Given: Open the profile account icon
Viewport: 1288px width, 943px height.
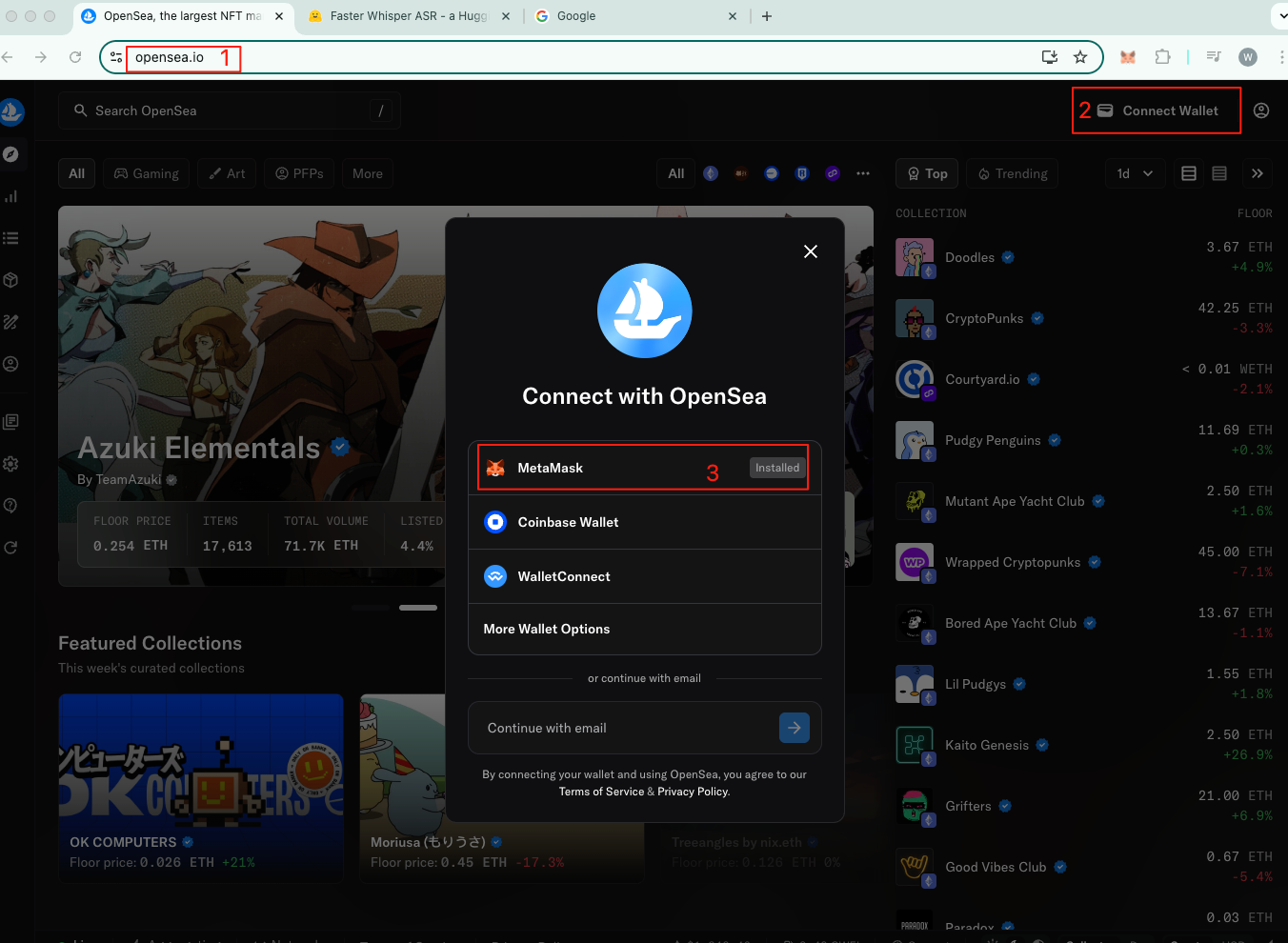Looking at the screenshot, I should click(x=1261, y=110).
